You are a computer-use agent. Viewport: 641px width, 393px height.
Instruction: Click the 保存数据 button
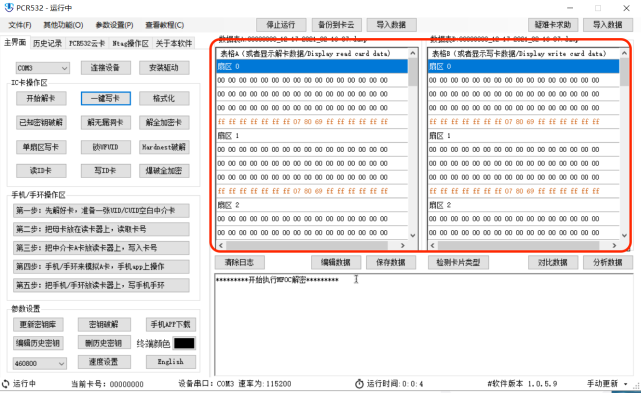[391, 262]
